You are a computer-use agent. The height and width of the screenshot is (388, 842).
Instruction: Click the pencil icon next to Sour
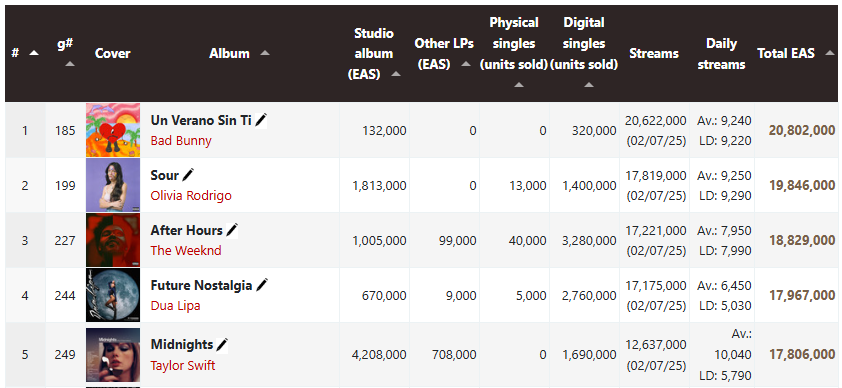coord(188,175)
